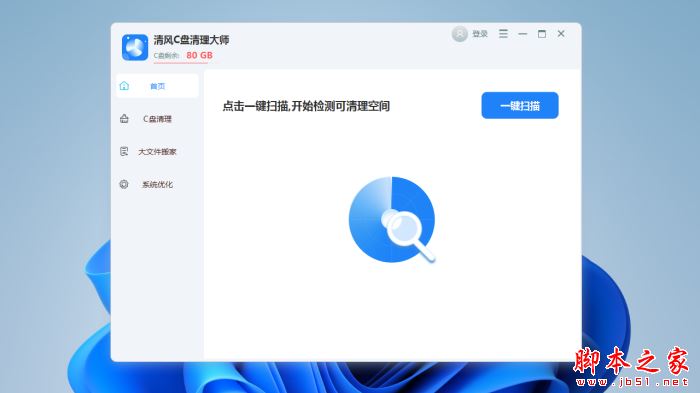
Task: Click the gear icon next to 系统优化
Action: pyautogui.click(x=124, y=184)
